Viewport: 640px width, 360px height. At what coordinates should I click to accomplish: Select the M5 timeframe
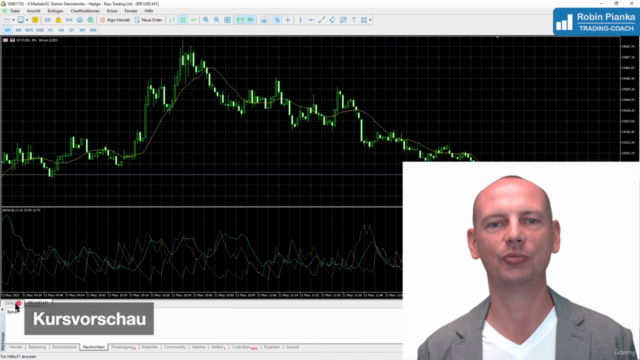(18, 30)
